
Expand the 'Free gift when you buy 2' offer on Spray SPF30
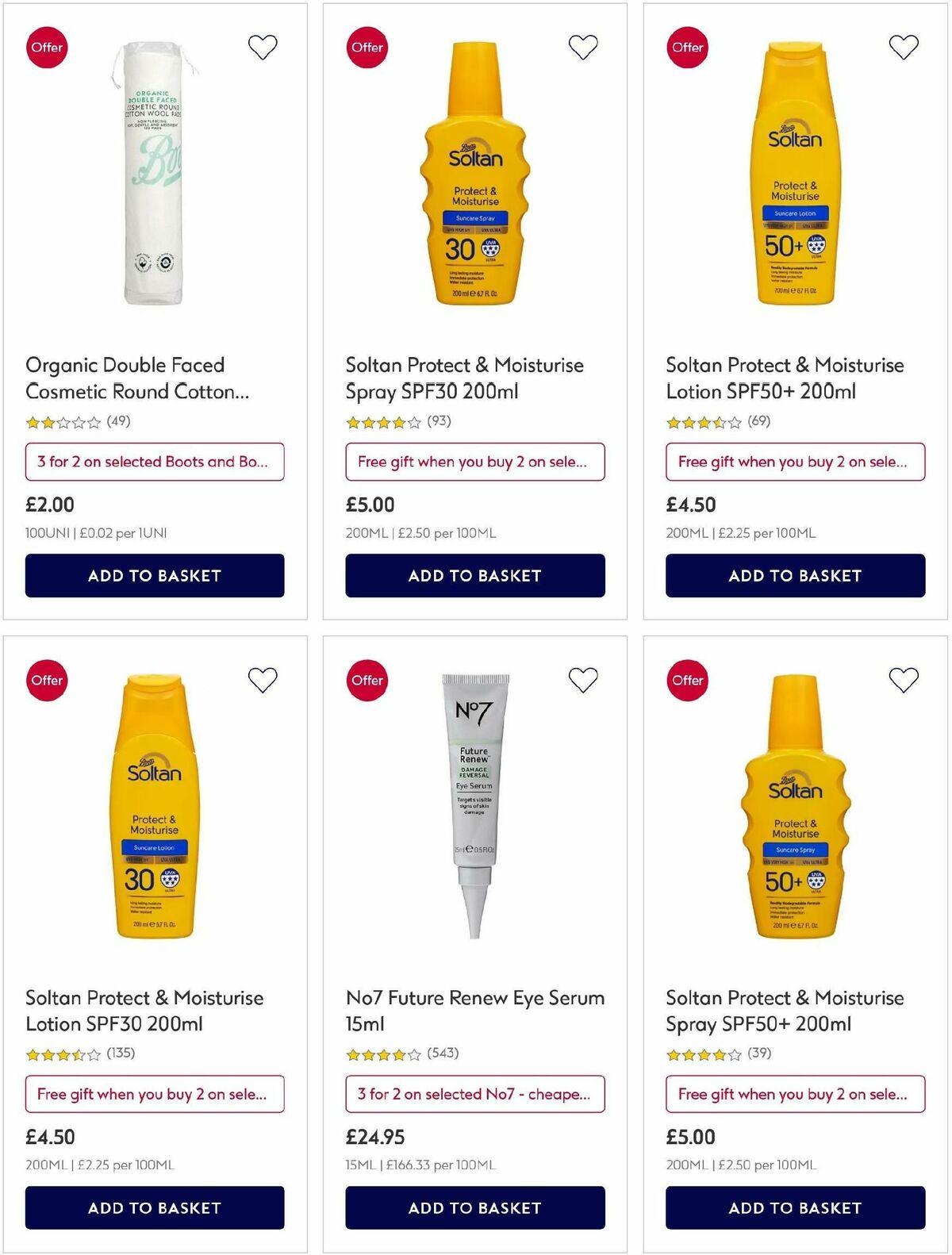click(x=476, y=462)
